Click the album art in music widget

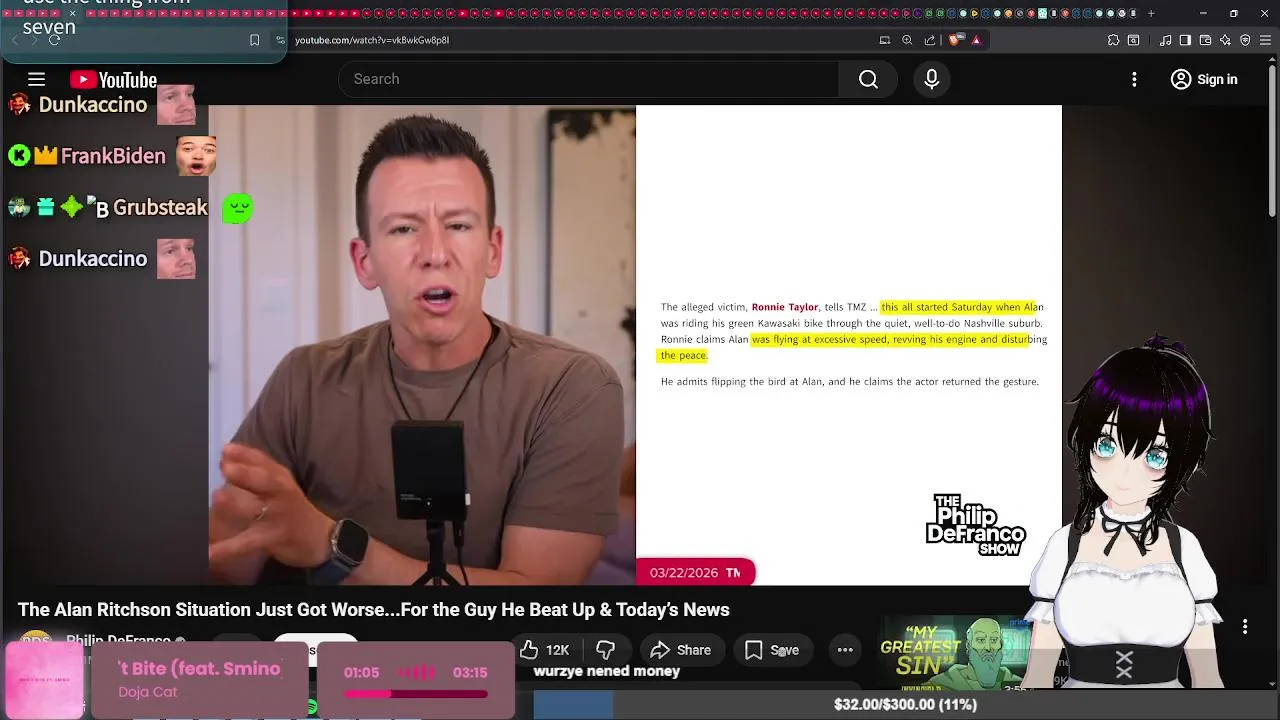45,680
